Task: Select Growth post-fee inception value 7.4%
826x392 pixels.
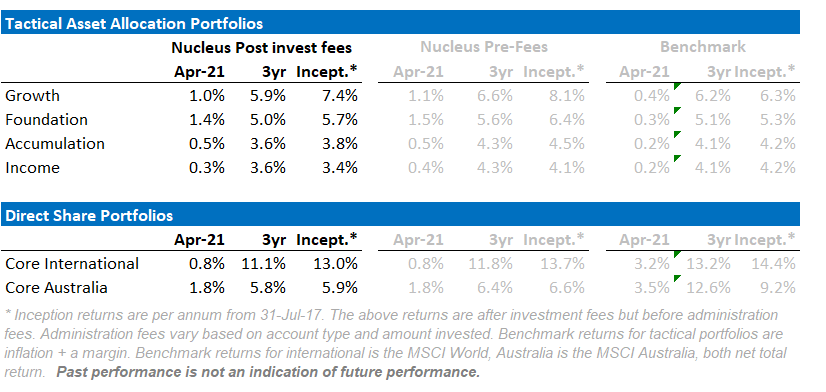Action: (x=341, y=96)
